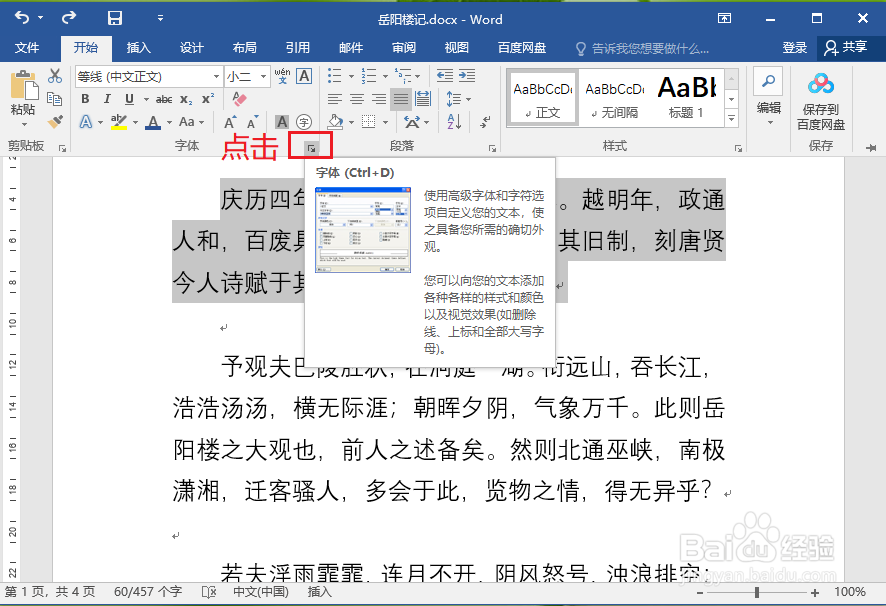Viewport: 886px width, 606px height.
Task: Switch to the 审阅 ribbon tab
Action: tap(403, 47)
